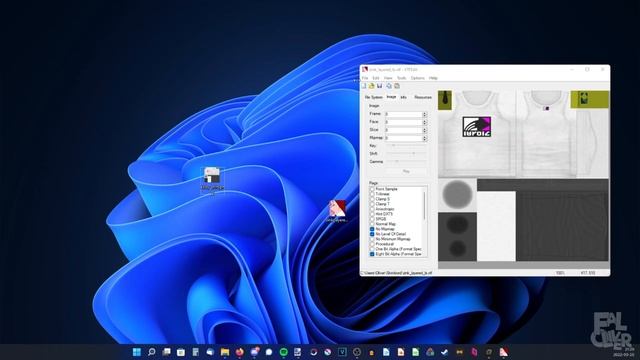Uncheck the Eight Bit Alpha flag
The image size is (640, 360).
(372, 254)
